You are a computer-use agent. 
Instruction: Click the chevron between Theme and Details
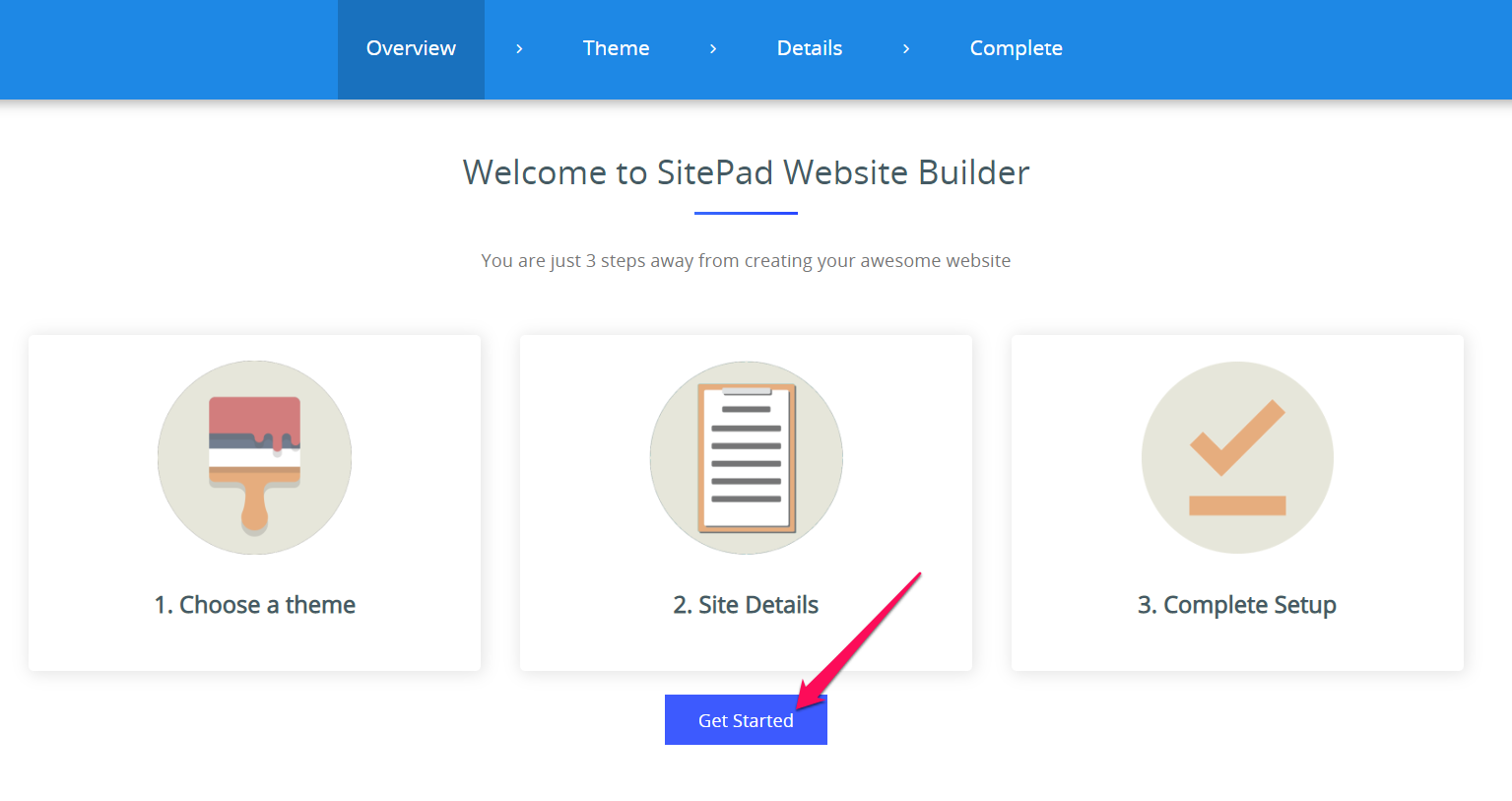[712, 47]
